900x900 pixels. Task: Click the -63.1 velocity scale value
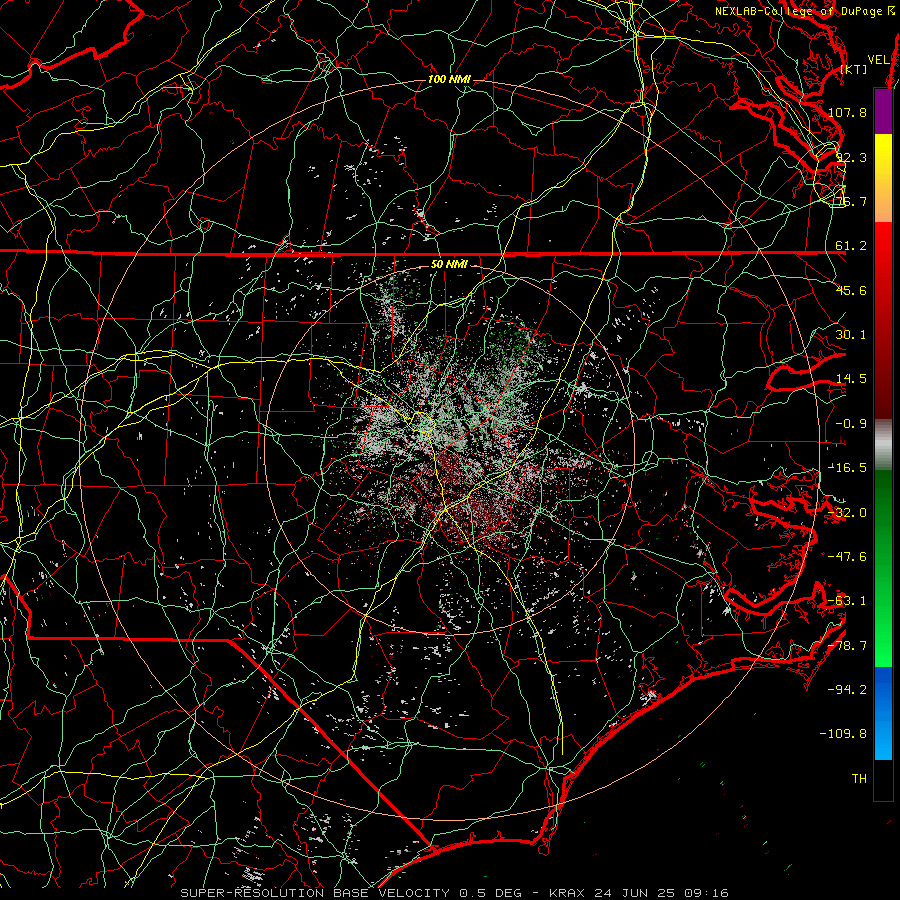(847, 601)
